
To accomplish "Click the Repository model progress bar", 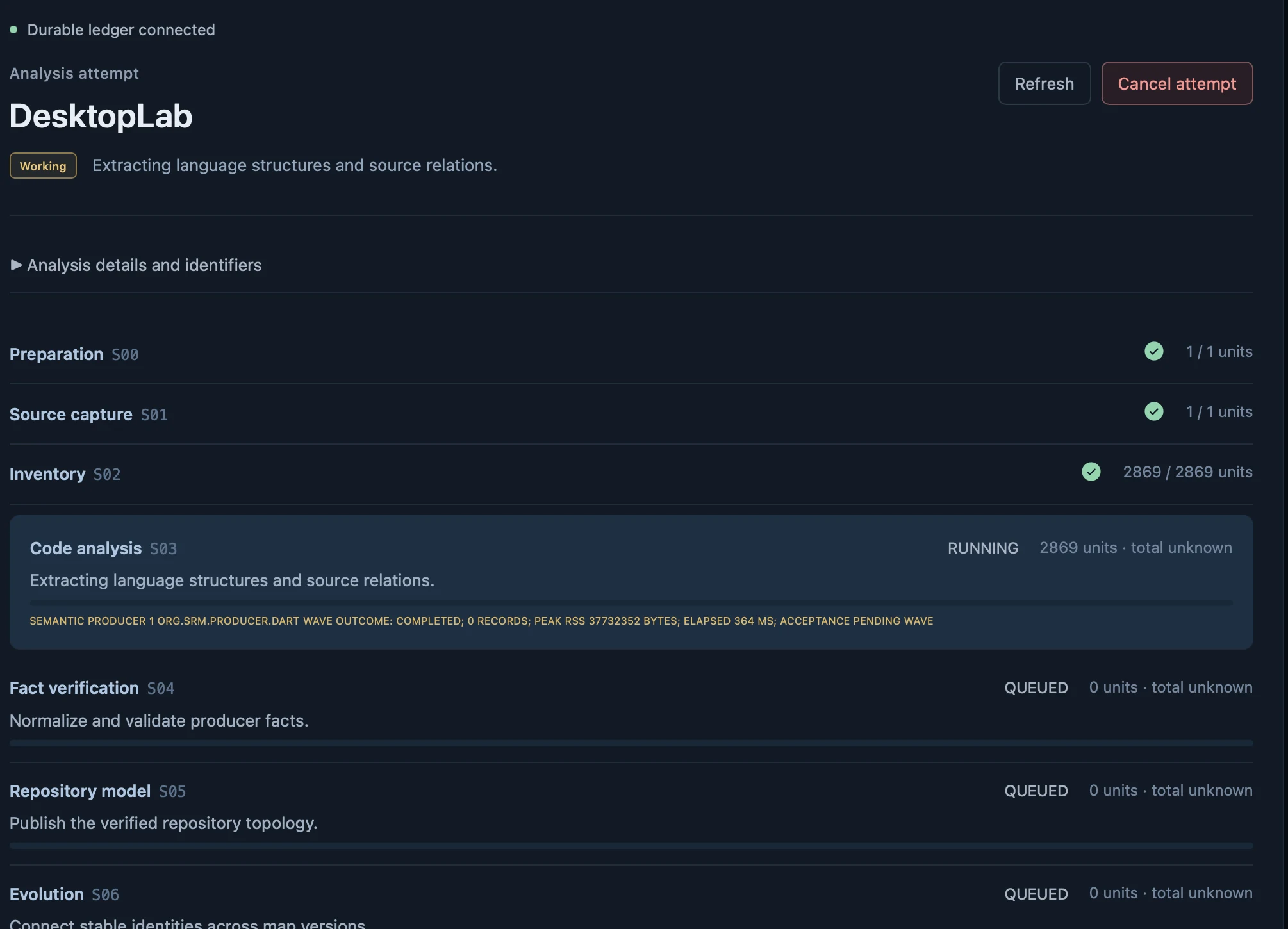I will tap(631, 846).
